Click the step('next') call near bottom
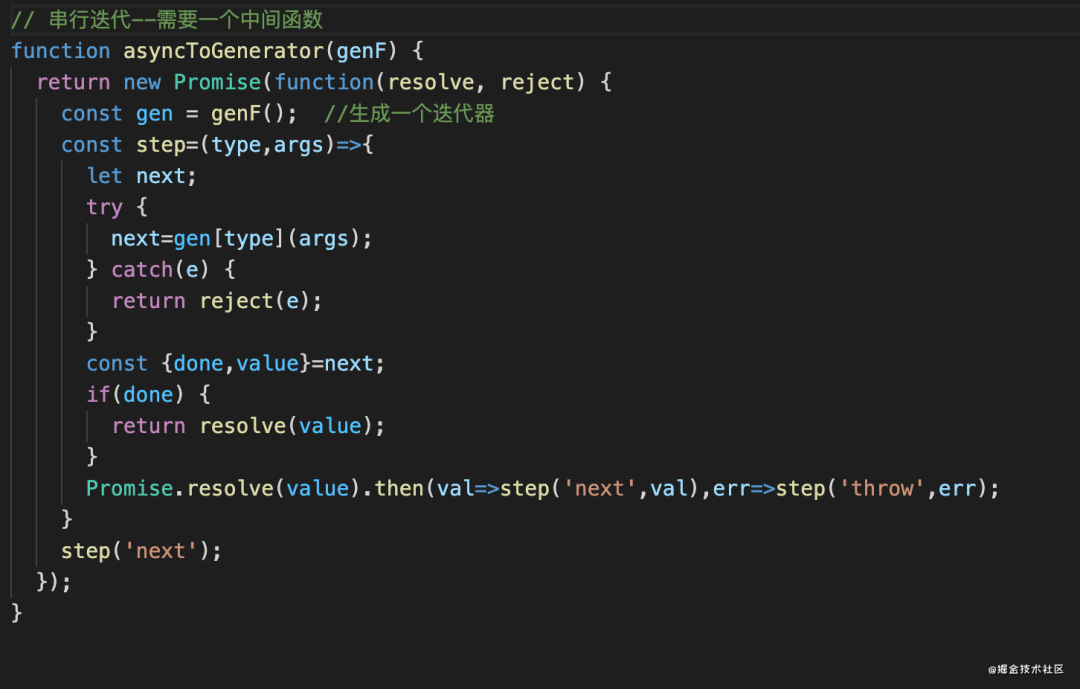The height and width of the screenshot is (689, 1080). point(141,551)
